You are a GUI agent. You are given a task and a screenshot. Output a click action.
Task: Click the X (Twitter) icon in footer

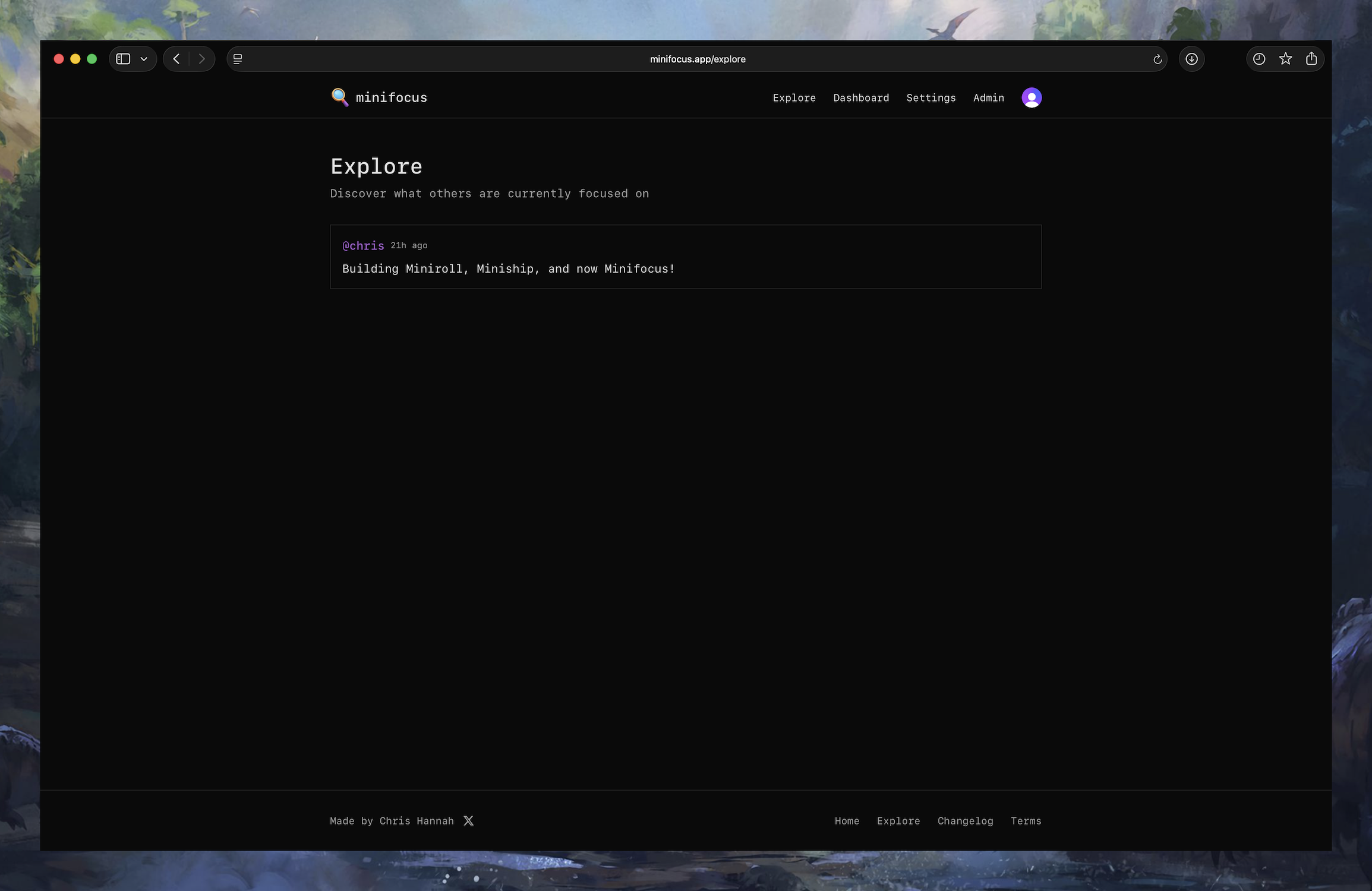coord(468,821)
